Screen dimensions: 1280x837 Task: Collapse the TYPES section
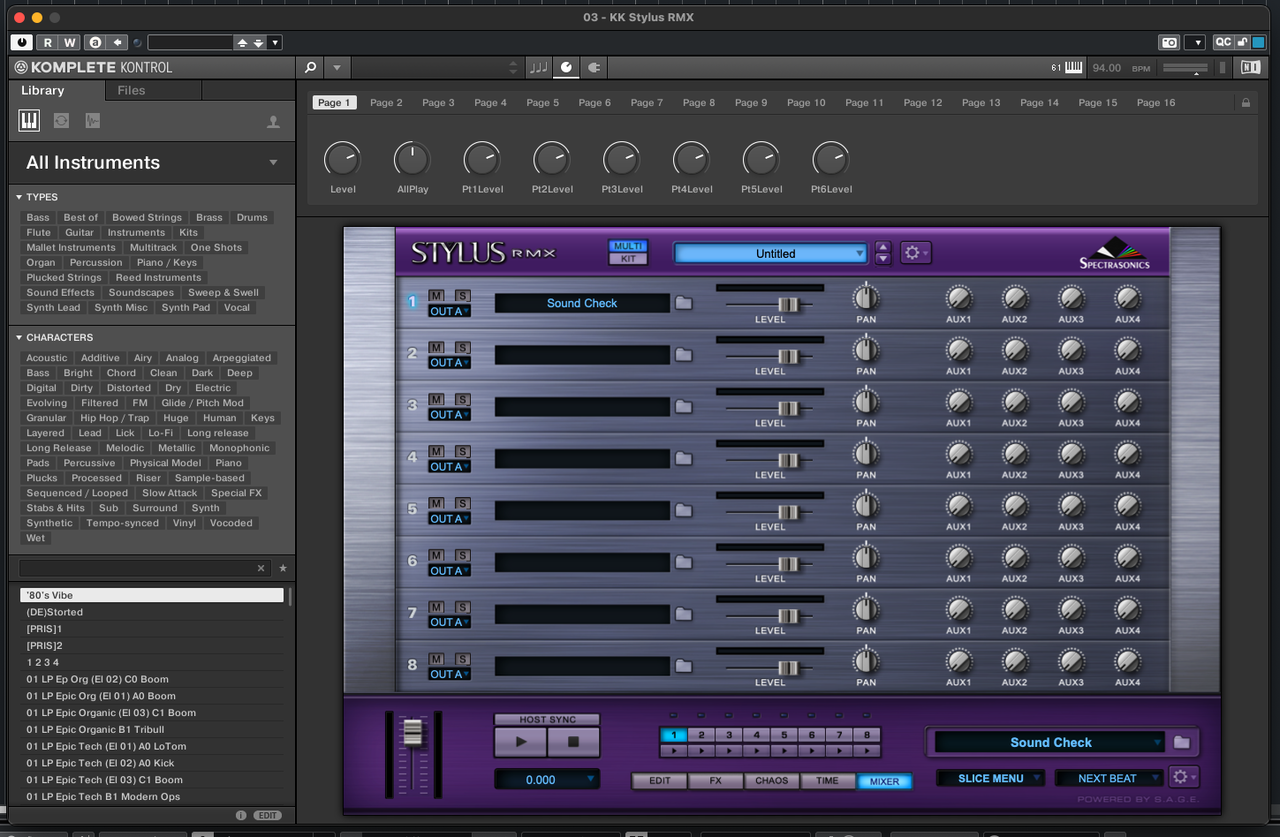click(19, 197)
